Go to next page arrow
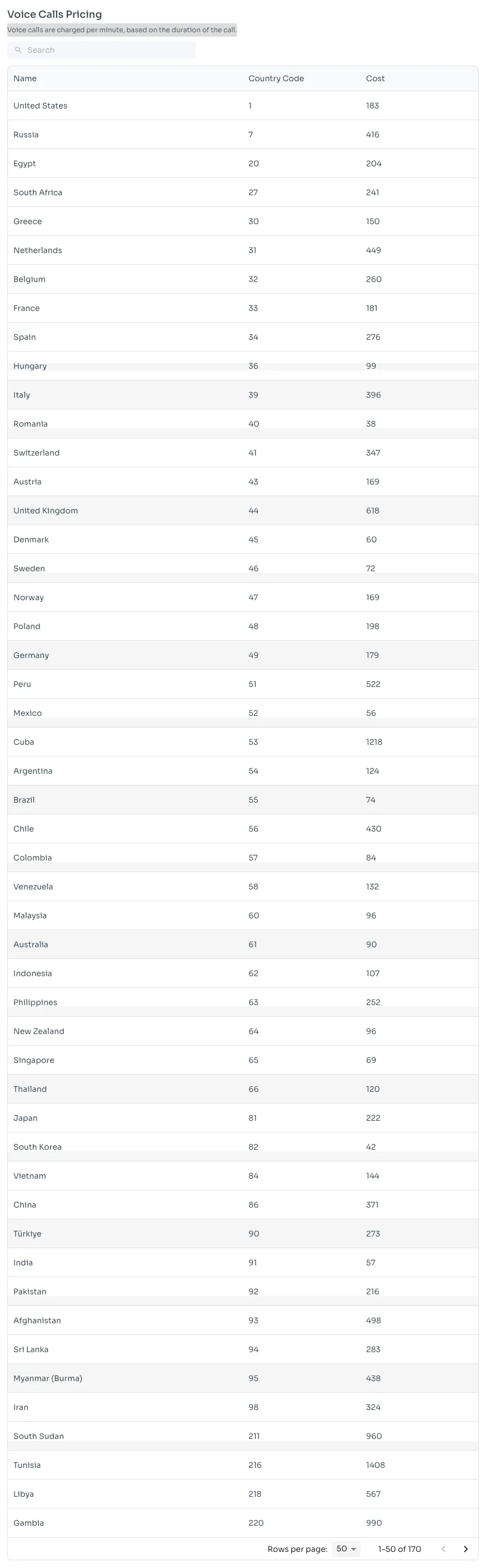487x1568 pixels. (x=466, y=1549)
